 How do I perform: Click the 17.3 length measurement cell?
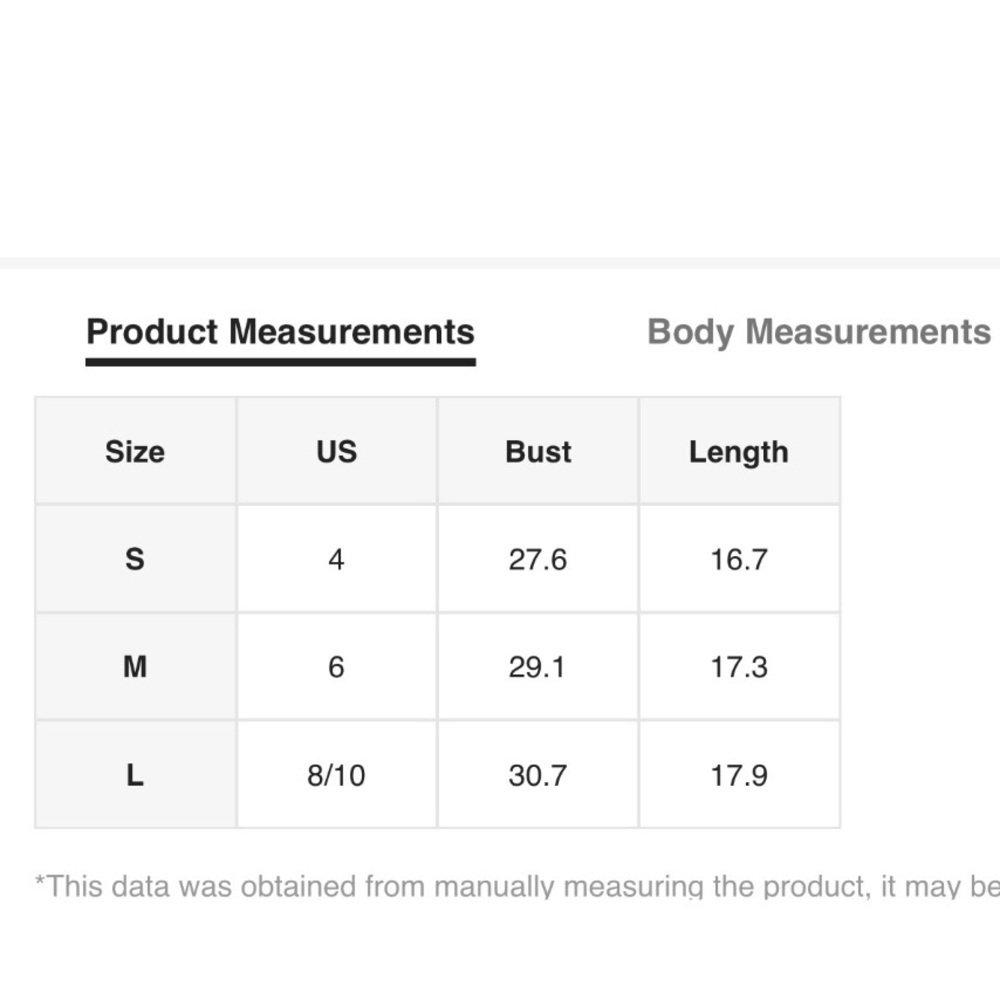tap(739, 666)
